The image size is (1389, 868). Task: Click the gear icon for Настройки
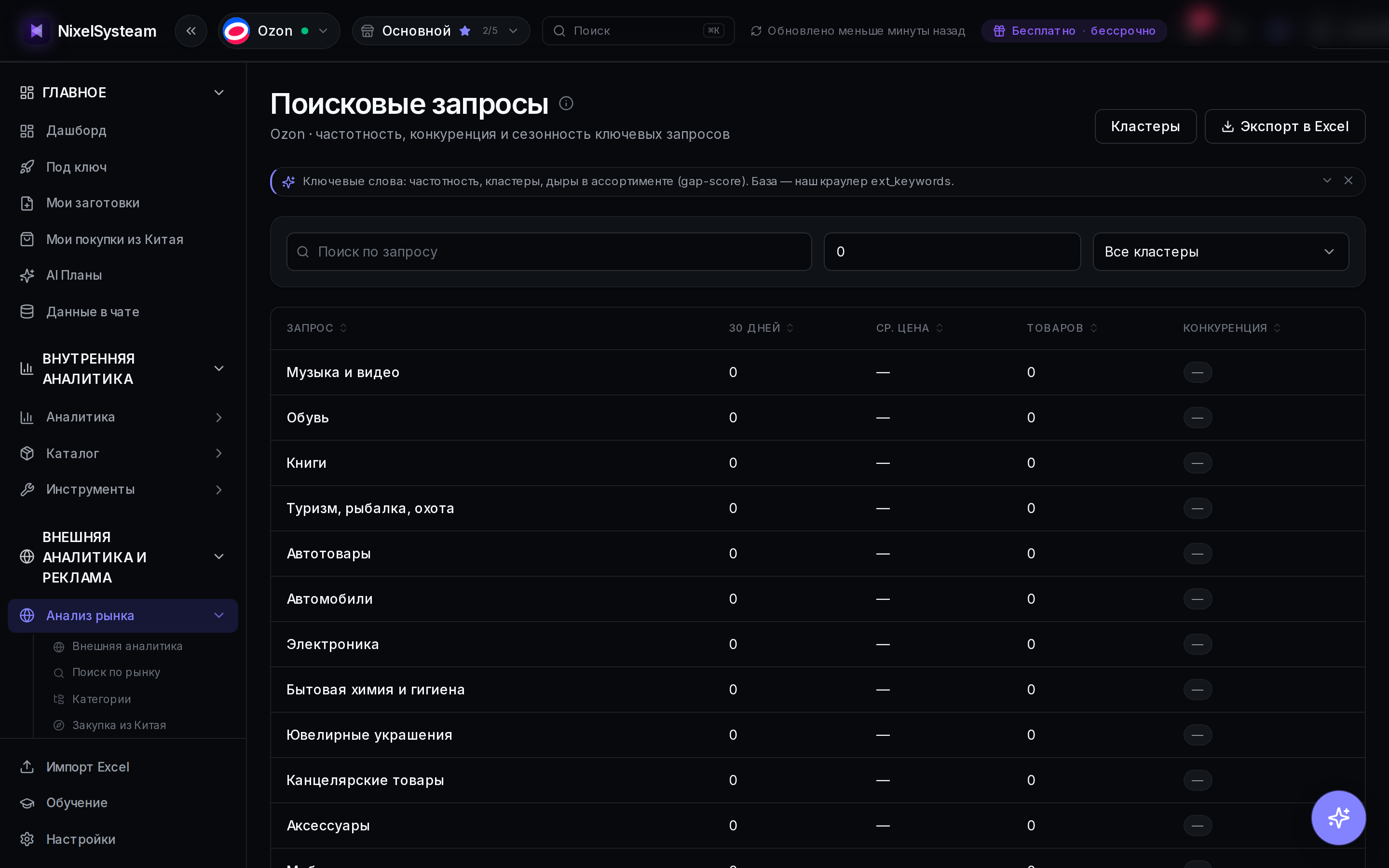(x=27, y=839)
